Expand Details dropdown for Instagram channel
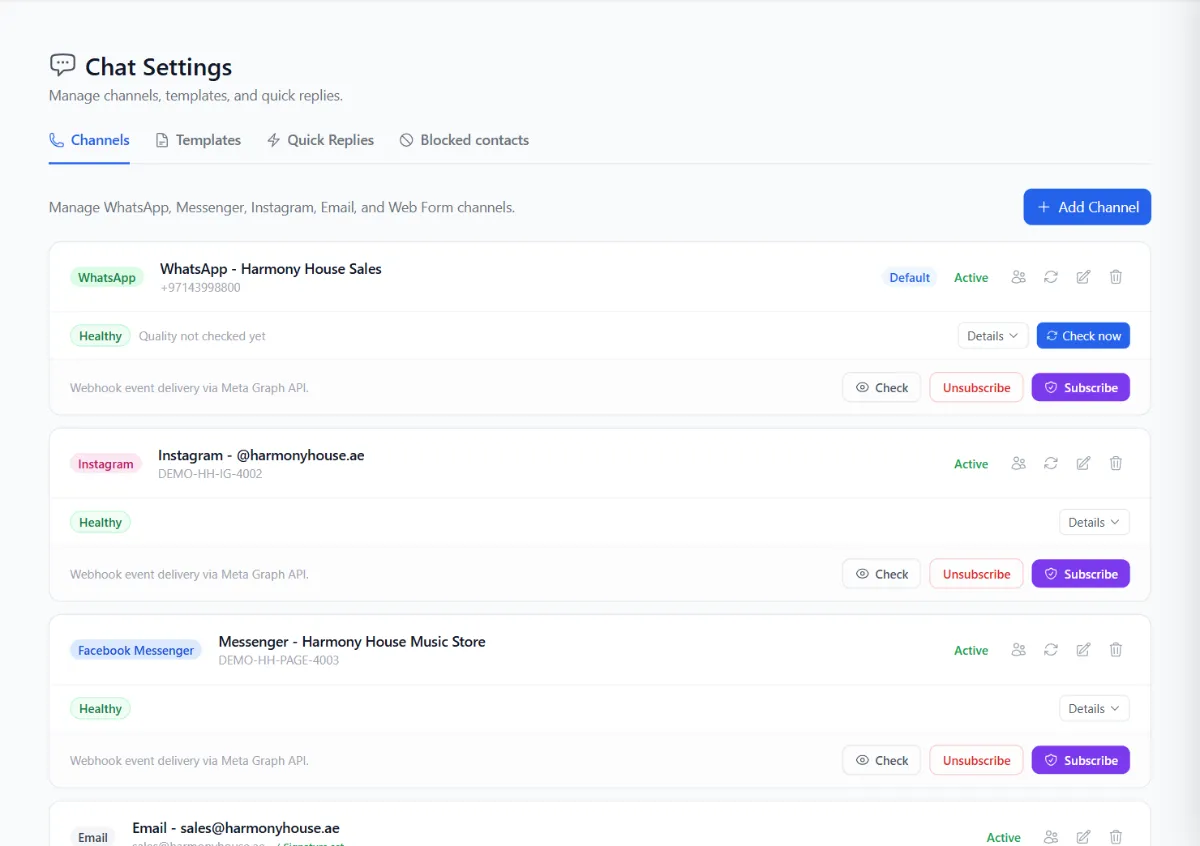Image resolution: width=1200 pixels, height=846 pixels. pyautogui.click(x=1094, y=522)
